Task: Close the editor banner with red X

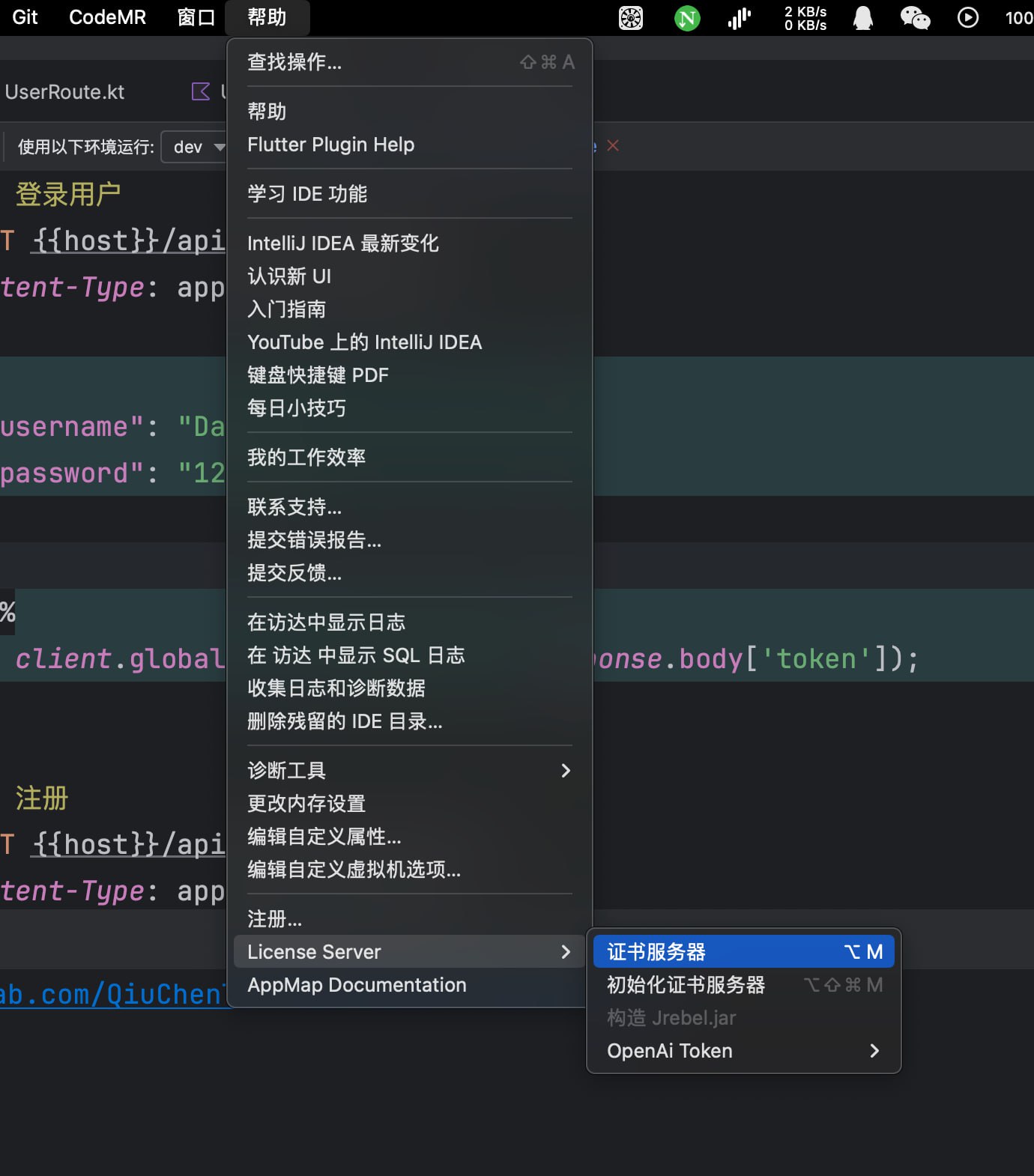Action: pyautogui.click(x=613, y=145)
